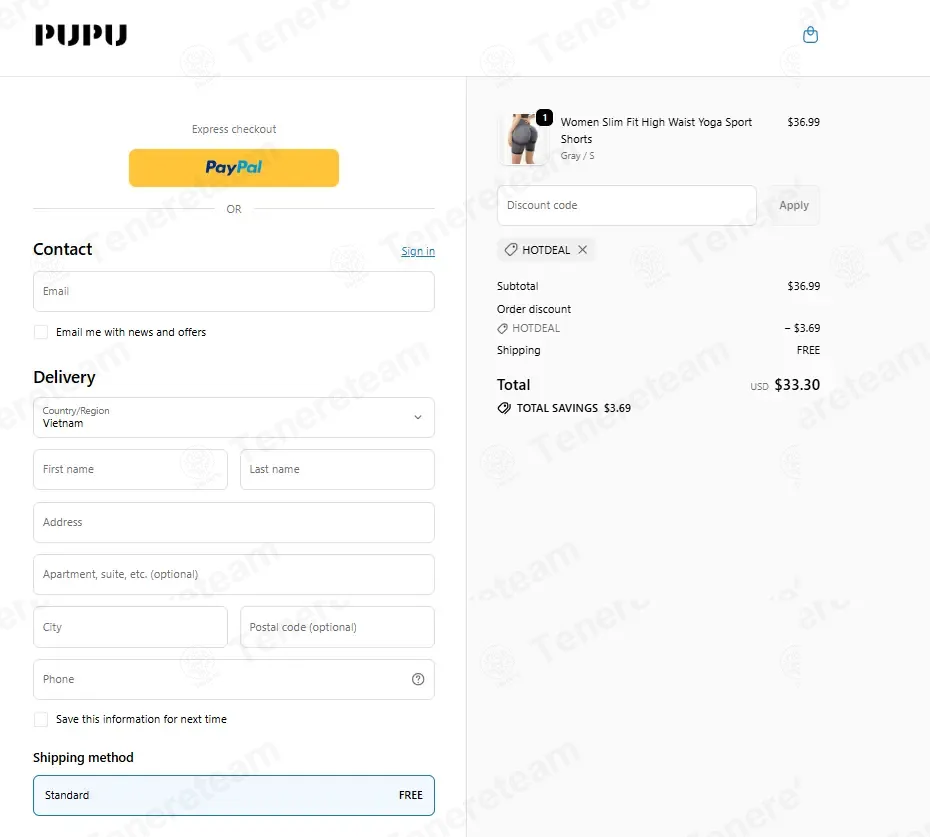
Task: Click the phone field help question icon
Action: pyautogui.click(x=418, y=679)
